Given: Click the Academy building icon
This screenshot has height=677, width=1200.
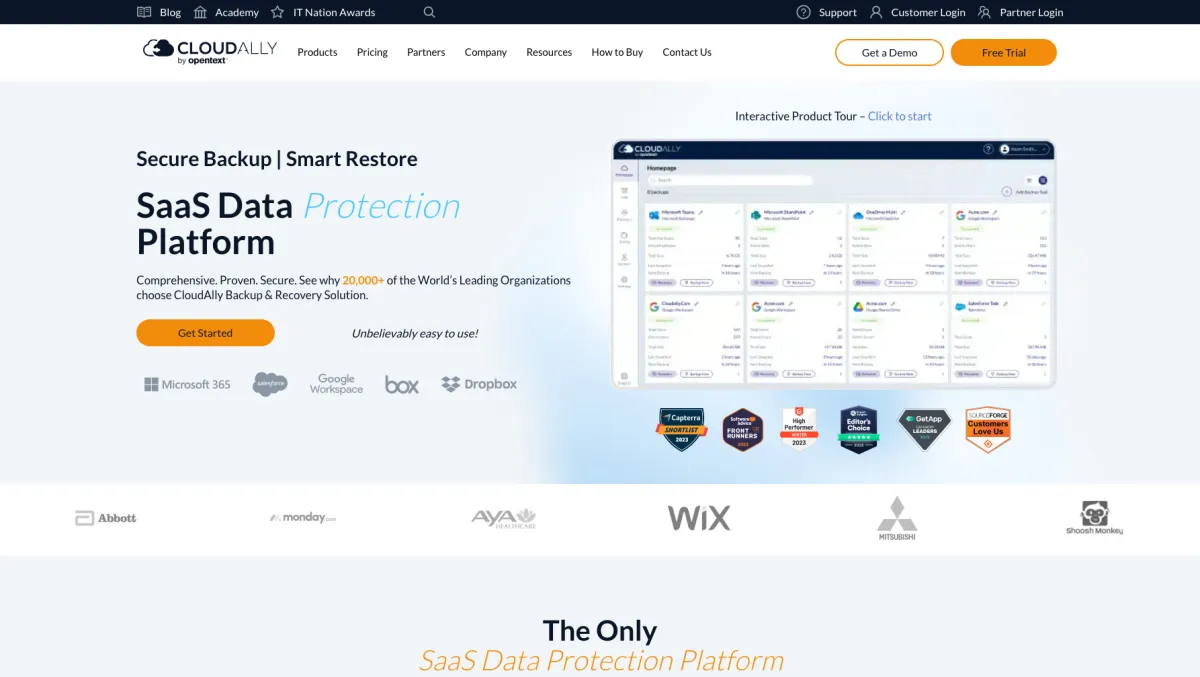Looking at the screenshot, I should [200, 12].
